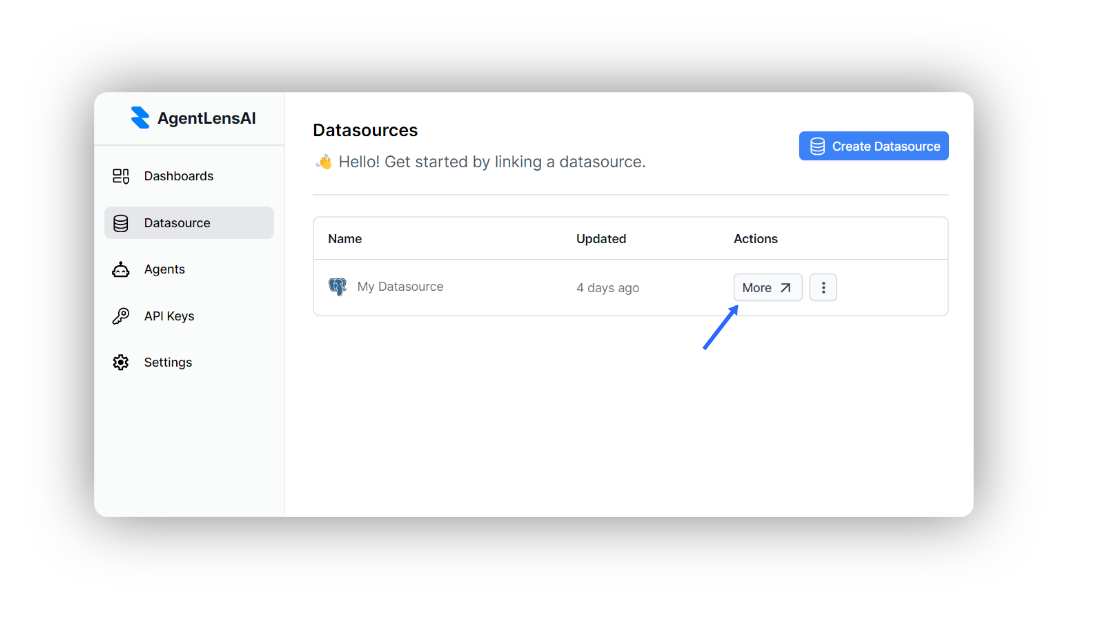The image size is (1100, 618).
Task: Click the Dashboards grid icon in sidebar
Action: (121, 176)
